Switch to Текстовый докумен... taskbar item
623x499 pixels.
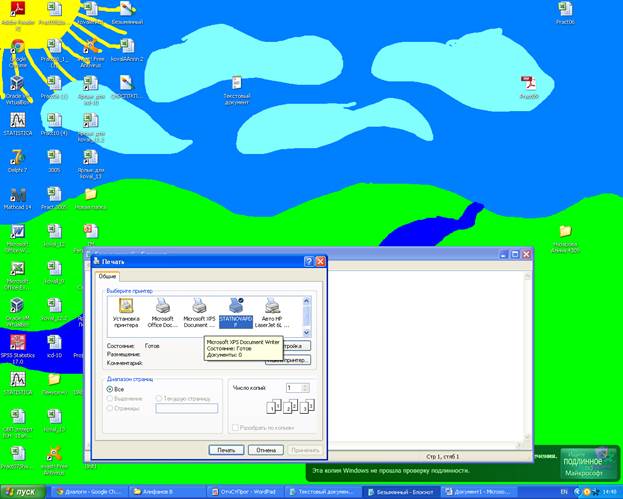pyautogui.click(x=323, y=492)
